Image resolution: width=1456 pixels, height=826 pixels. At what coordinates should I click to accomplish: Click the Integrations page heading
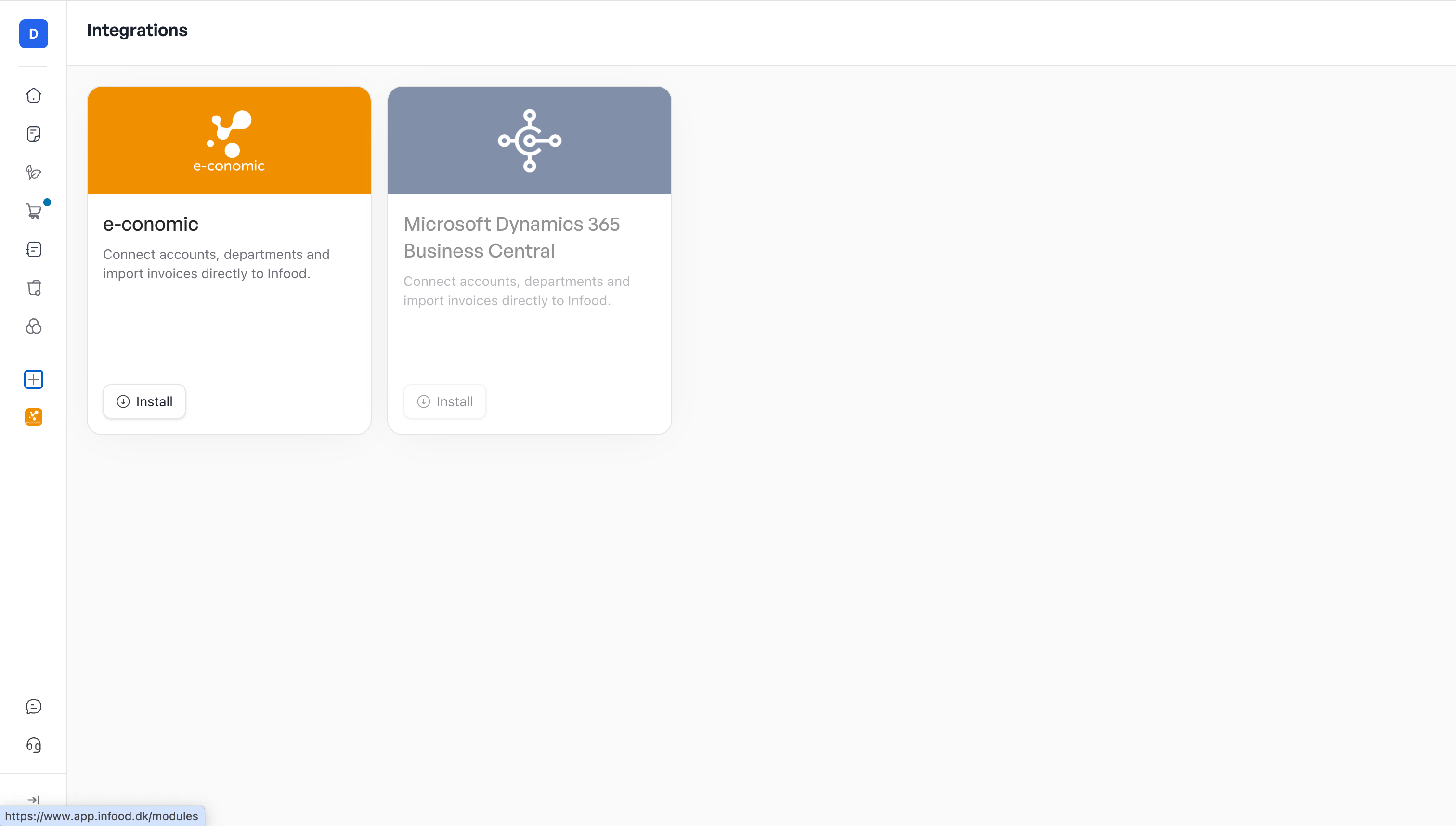(x=137, y=30)
